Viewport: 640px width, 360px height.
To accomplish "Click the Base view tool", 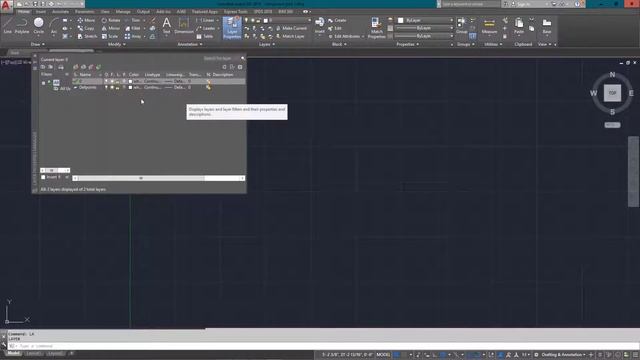I will coord(547,26).
